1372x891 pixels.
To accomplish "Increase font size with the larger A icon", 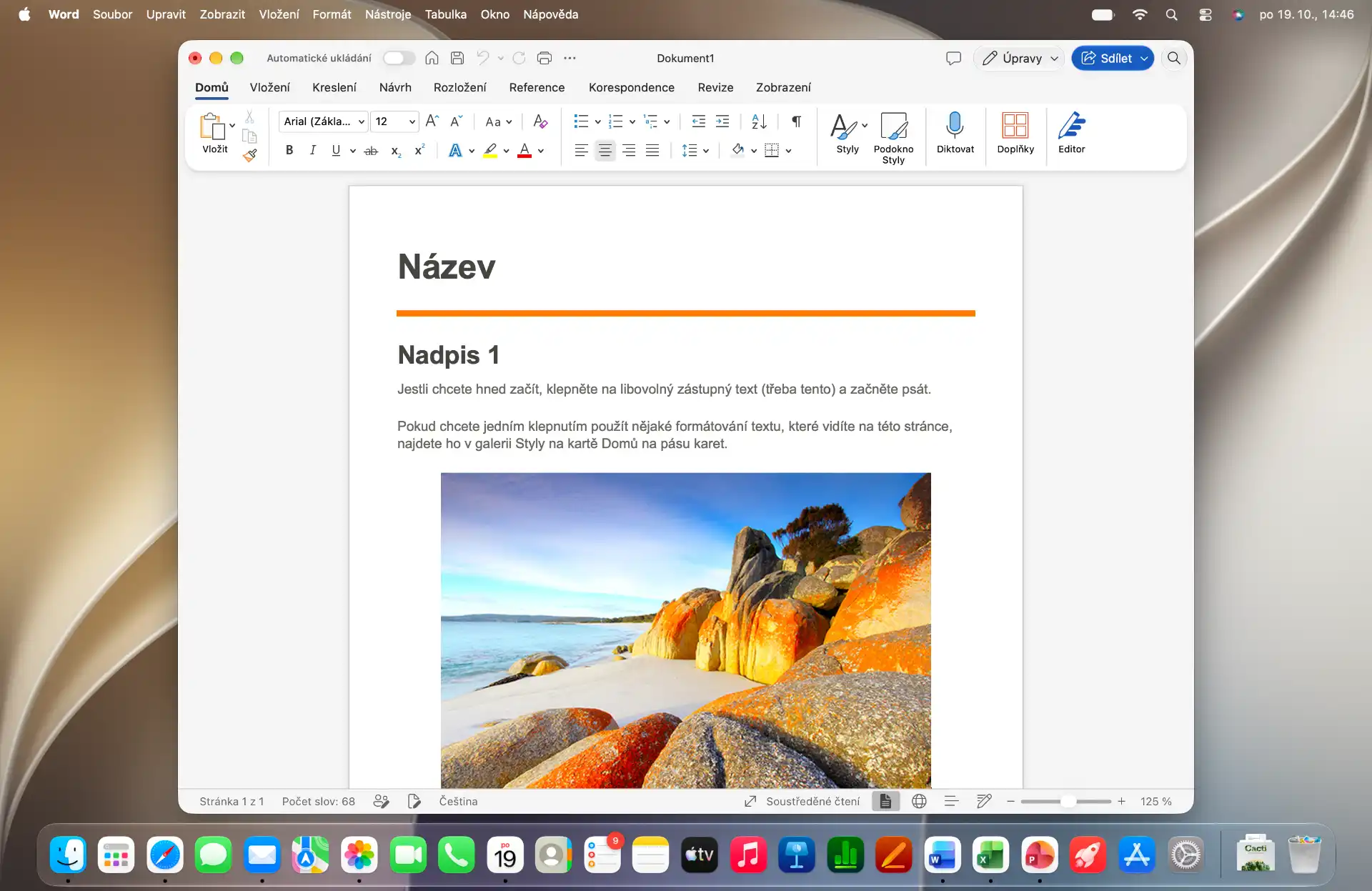I will point(432,121).
